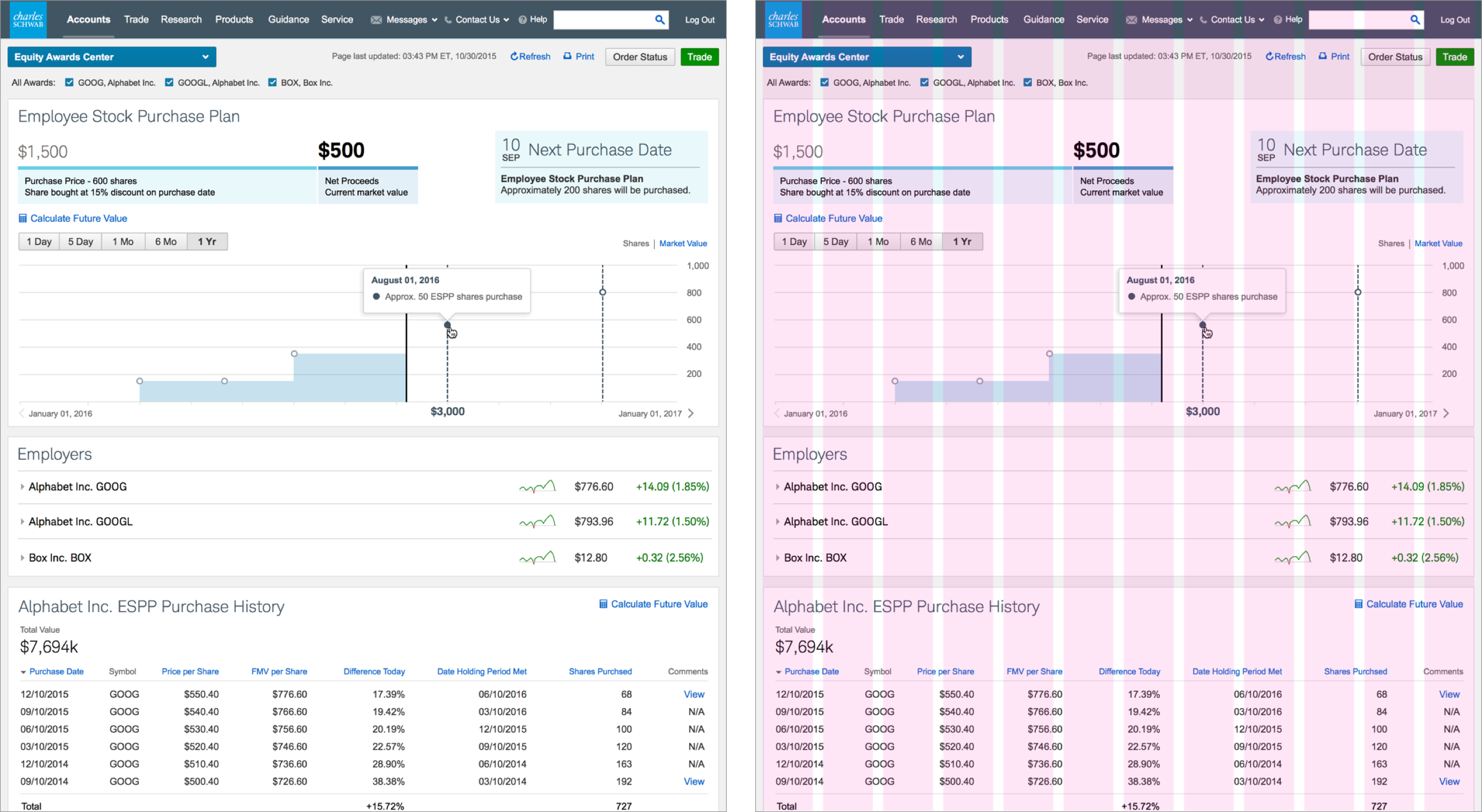Viewport: 1482px width, 812px height.
Task: Select the 5 Day chart range, grid-overlay mockup
Action: point(836,242)
